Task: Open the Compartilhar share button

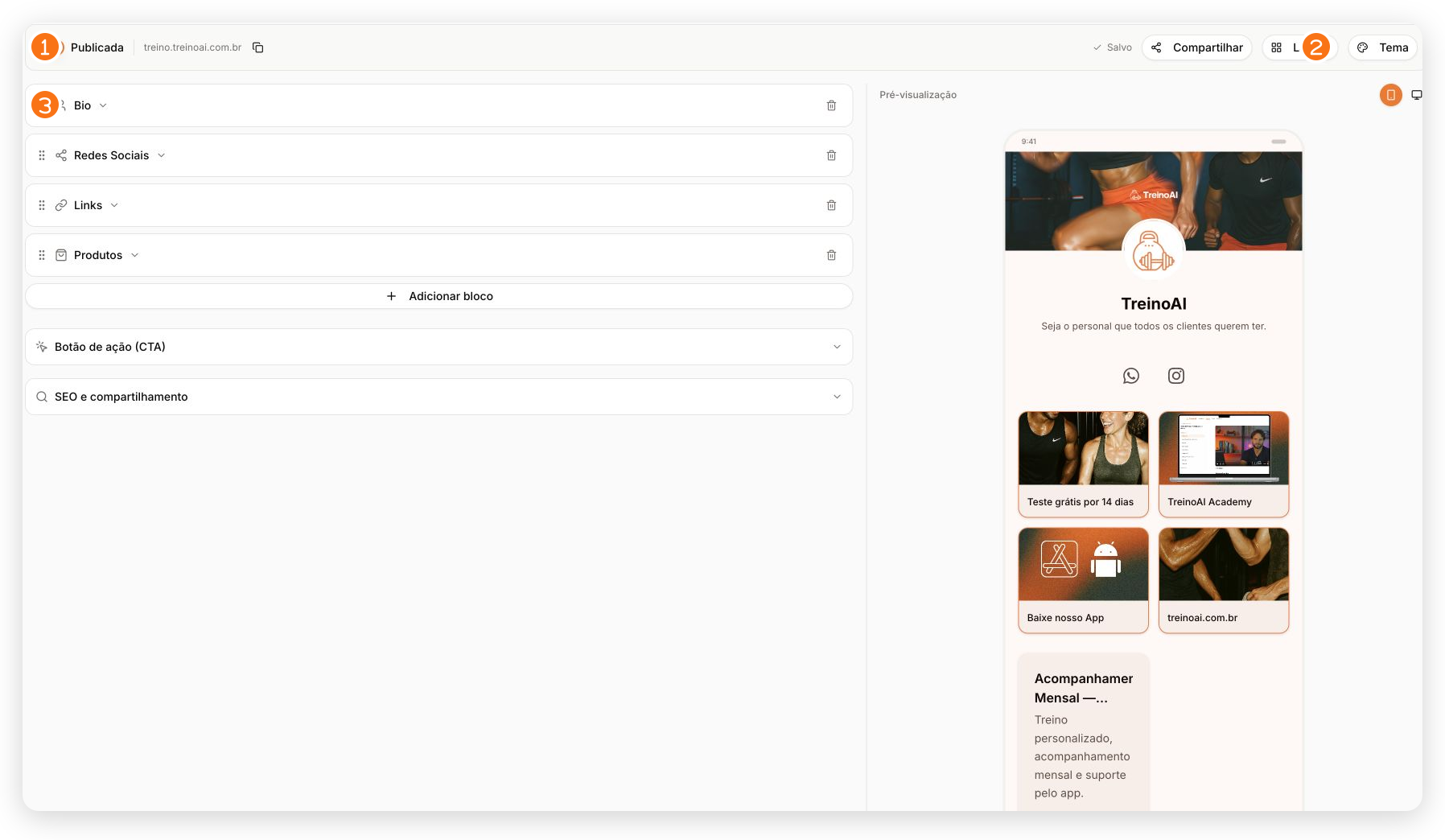Action: pyautogui.click(x=1196, y=47)
